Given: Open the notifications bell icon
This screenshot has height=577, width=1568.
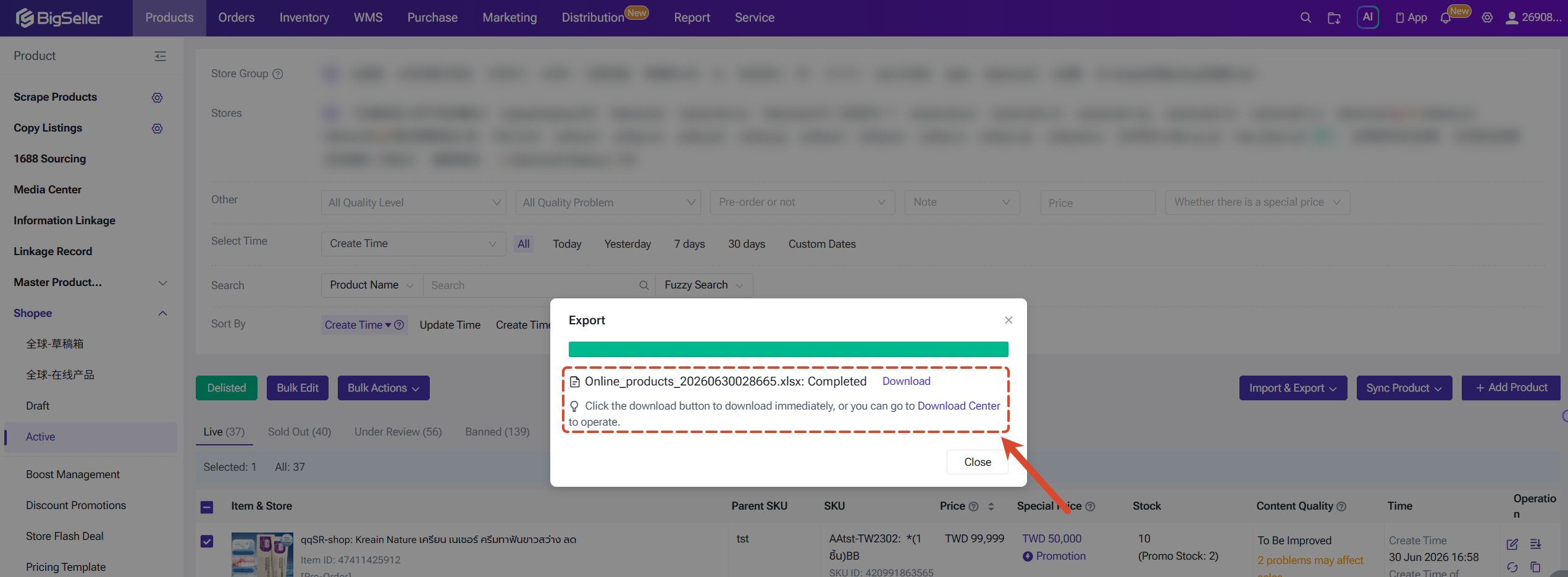Looking at the screenshot, I should point(1445,18).
